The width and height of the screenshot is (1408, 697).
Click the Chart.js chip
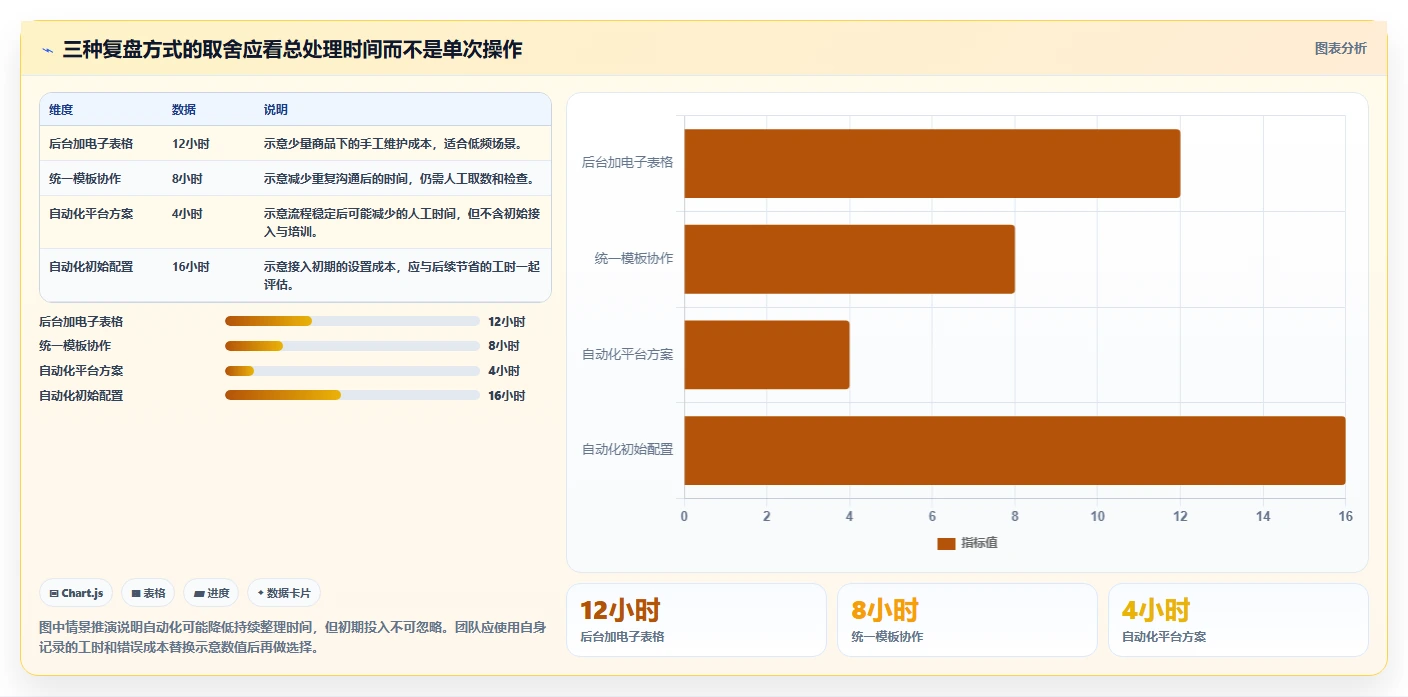(76, 593)
